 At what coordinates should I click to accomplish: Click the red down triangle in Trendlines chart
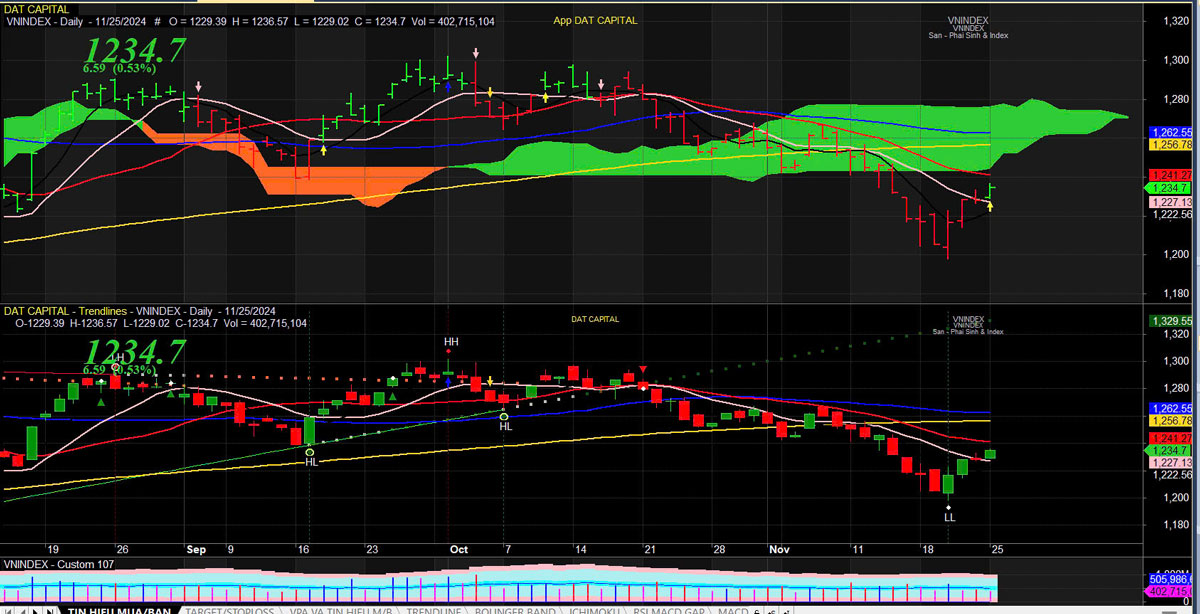[x=642, y=369]
